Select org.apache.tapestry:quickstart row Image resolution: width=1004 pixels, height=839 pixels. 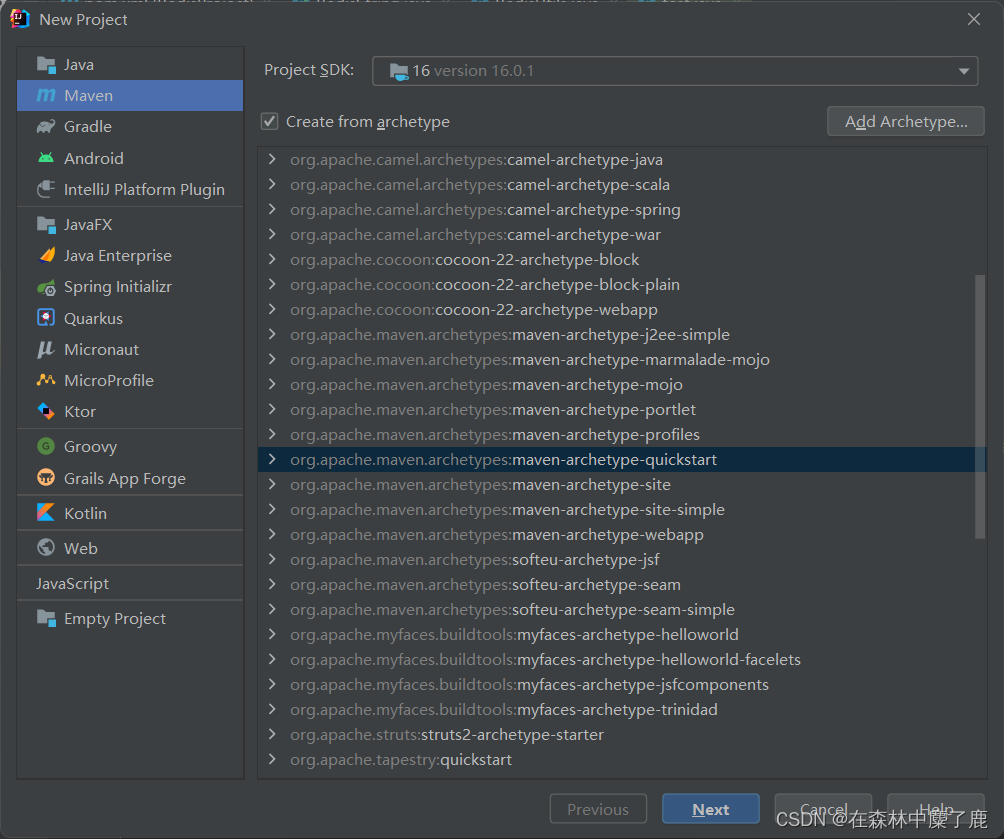(622, 759)
